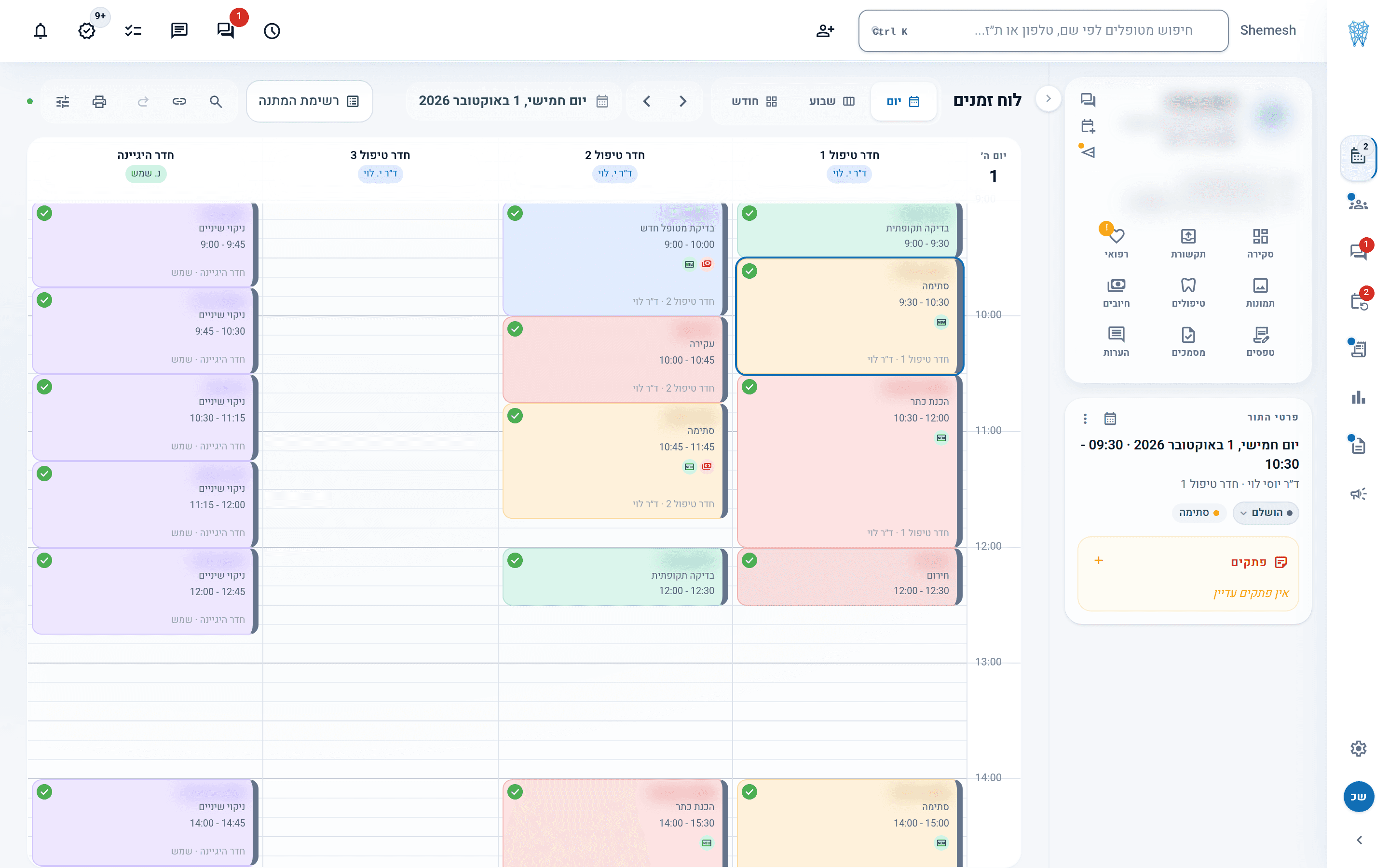
Task: Open טיפולים tooth icon
Action: [x=1188, y=292]
